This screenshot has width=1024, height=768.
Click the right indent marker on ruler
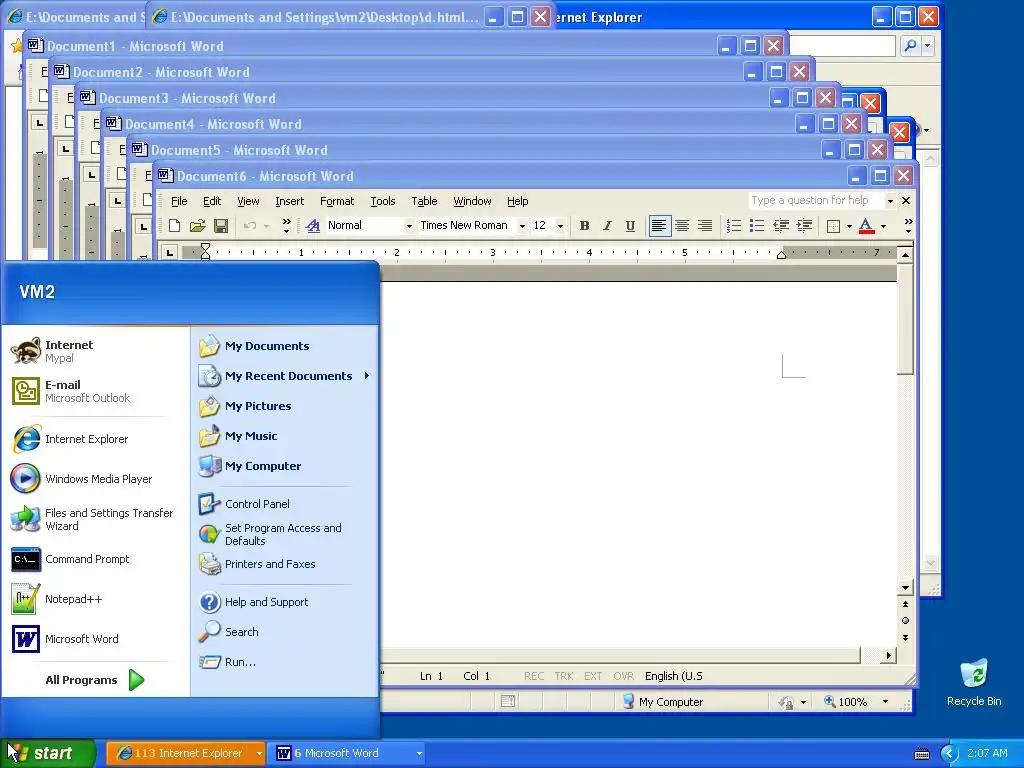tap(781, 255)
